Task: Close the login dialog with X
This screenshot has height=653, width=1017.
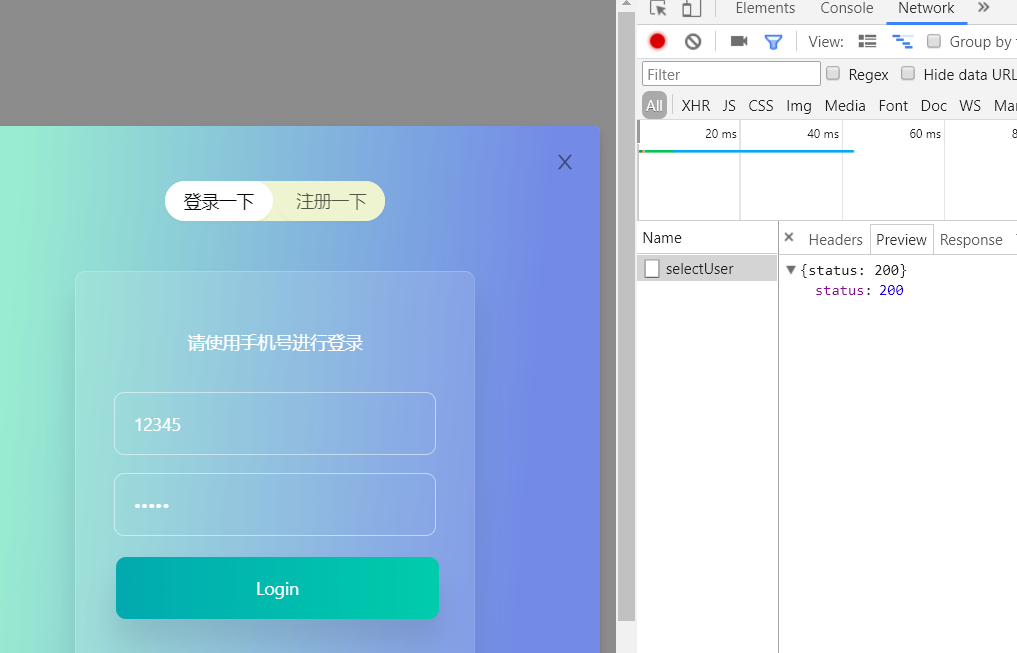Action: point(565,162)
